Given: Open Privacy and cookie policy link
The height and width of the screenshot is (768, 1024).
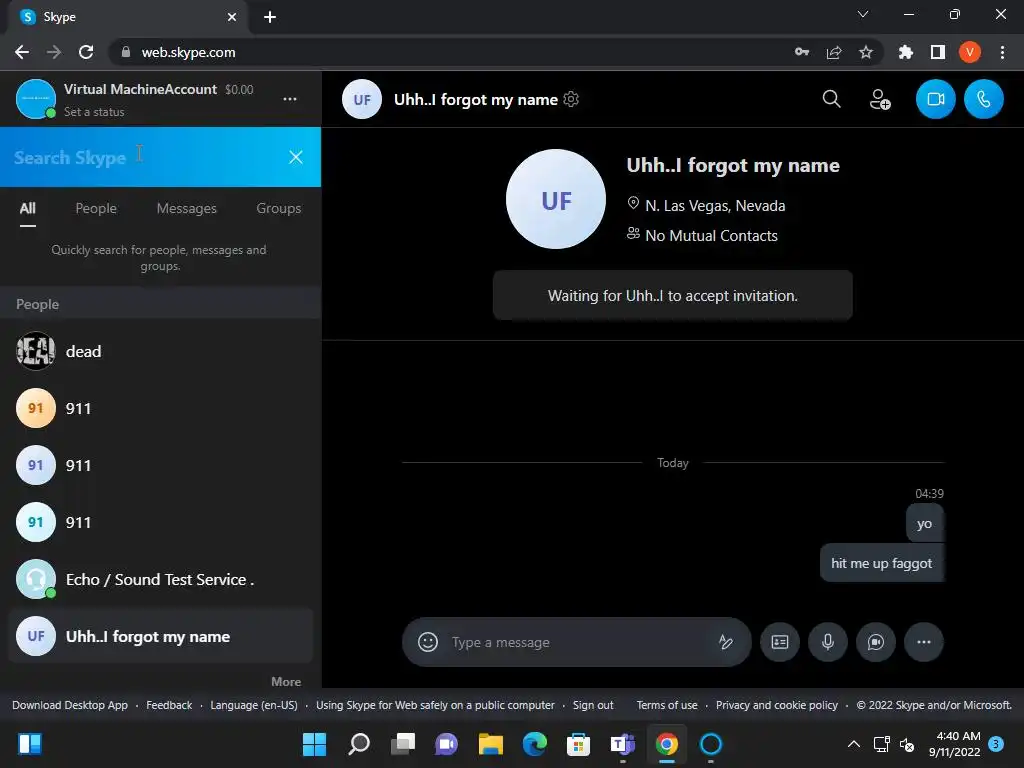Looking at the screenshot, I should [x=776, y=705].
